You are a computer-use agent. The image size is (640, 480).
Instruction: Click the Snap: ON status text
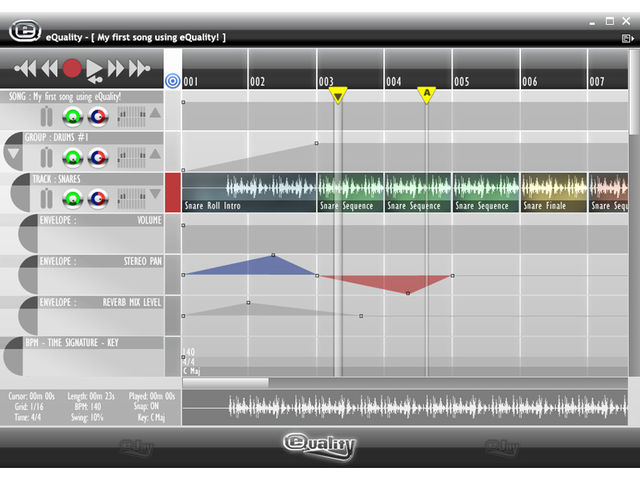pyautogui.click(x=147, y=407)
